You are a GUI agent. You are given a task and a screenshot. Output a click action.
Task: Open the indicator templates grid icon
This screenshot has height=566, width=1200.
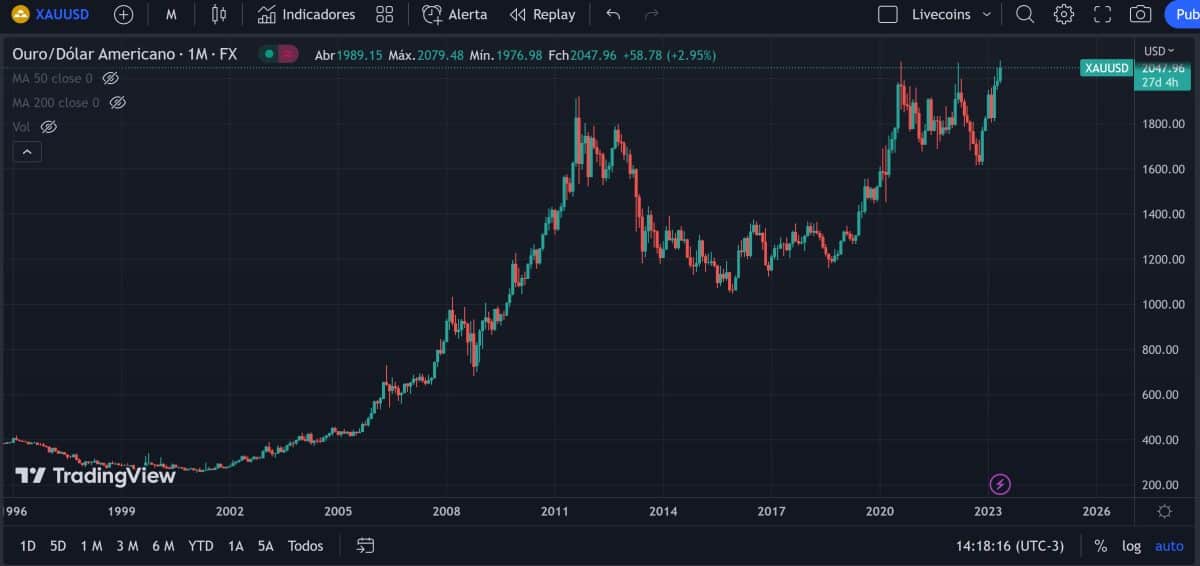pyautogui.click(x=384, y=14)
